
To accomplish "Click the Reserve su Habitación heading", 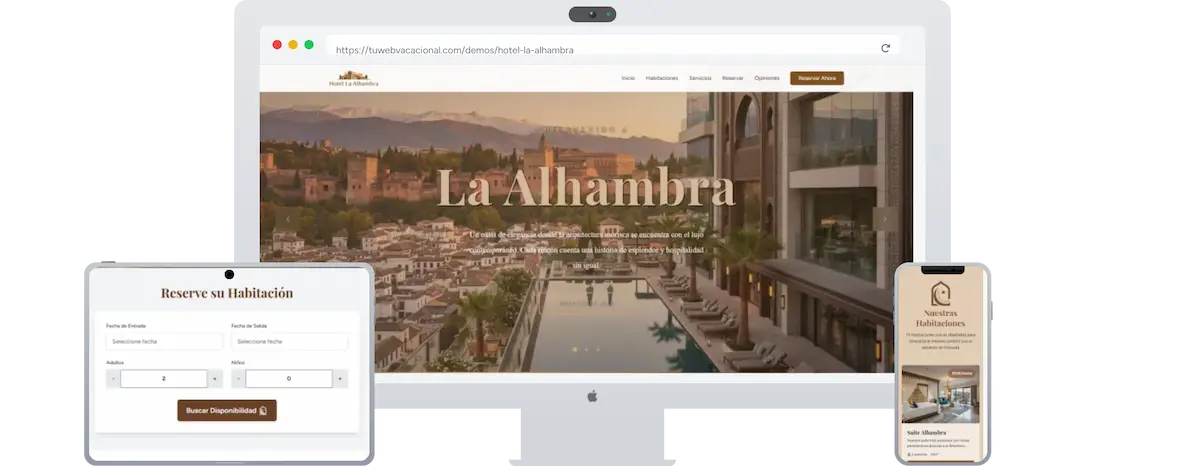I will [227, 293].
